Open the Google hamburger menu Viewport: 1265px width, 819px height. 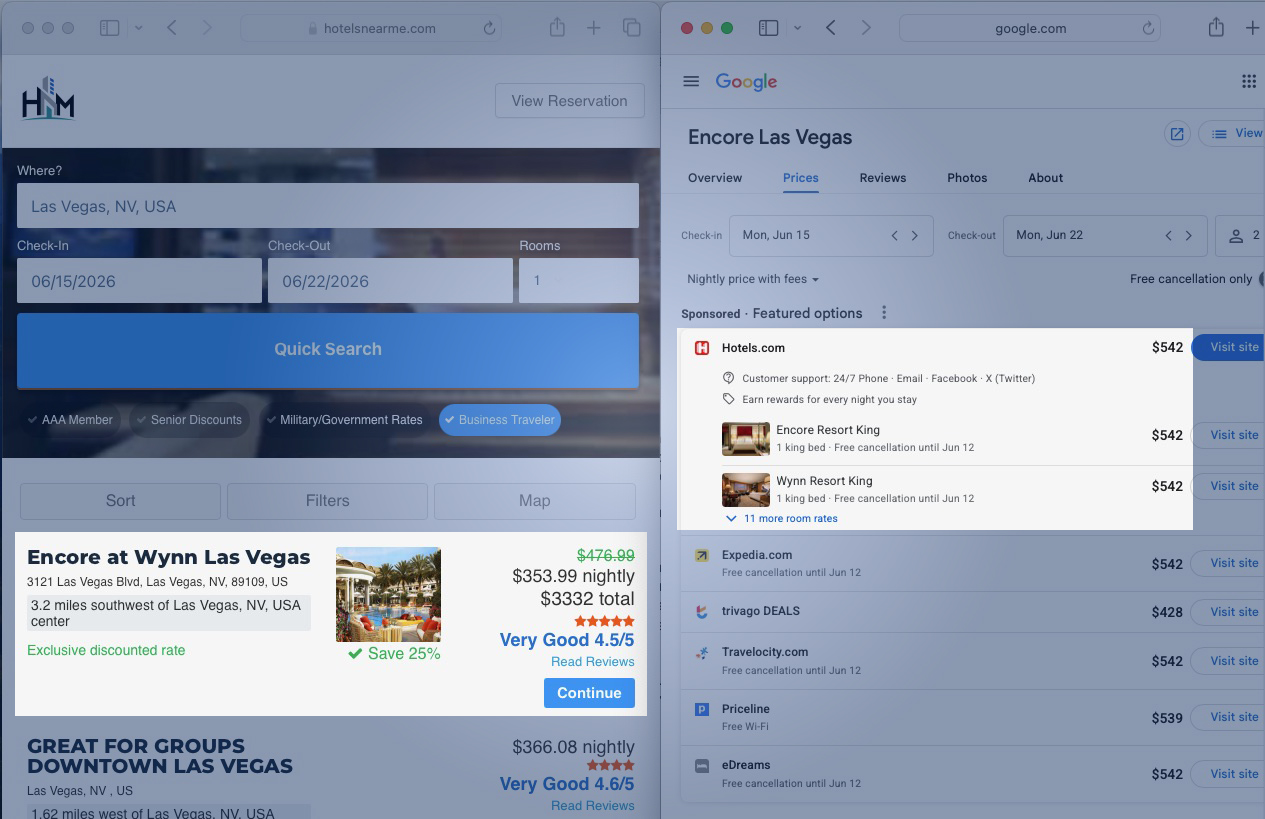click(691, 81)
